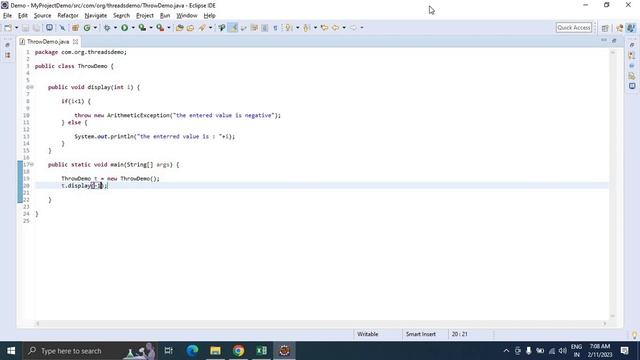Viewport: 640px width, 360px height.
Task: Open the Search menu
Action: [121, 16]
